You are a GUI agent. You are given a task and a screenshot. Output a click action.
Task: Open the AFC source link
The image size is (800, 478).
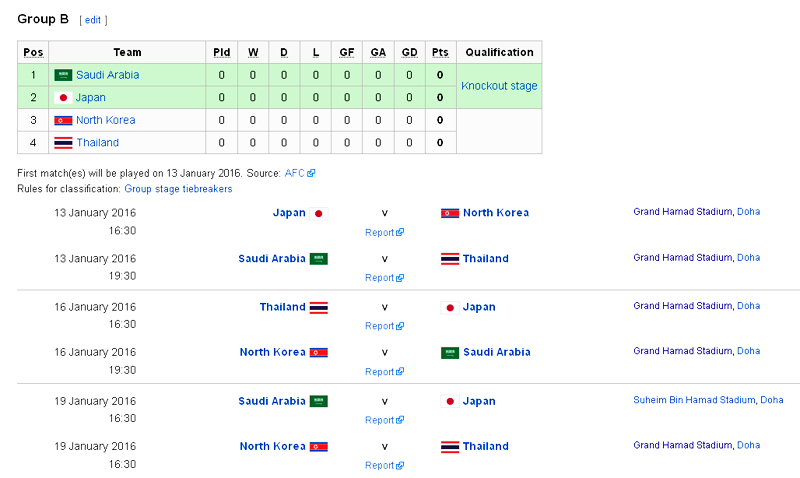[295, 173]
